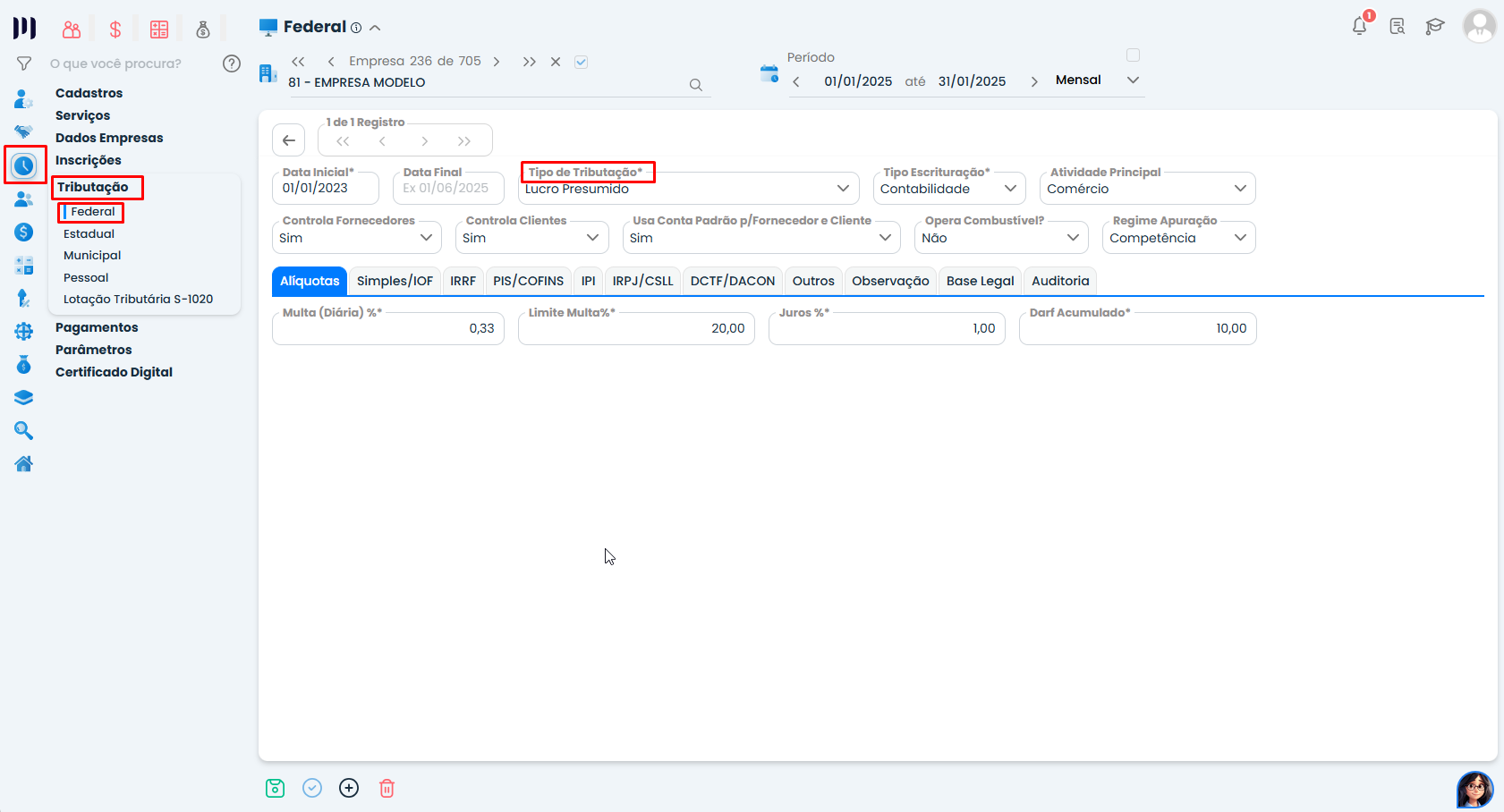
Task: Click the company search magnifier icon
Action: pyautogui.click(x=695, y=85)
